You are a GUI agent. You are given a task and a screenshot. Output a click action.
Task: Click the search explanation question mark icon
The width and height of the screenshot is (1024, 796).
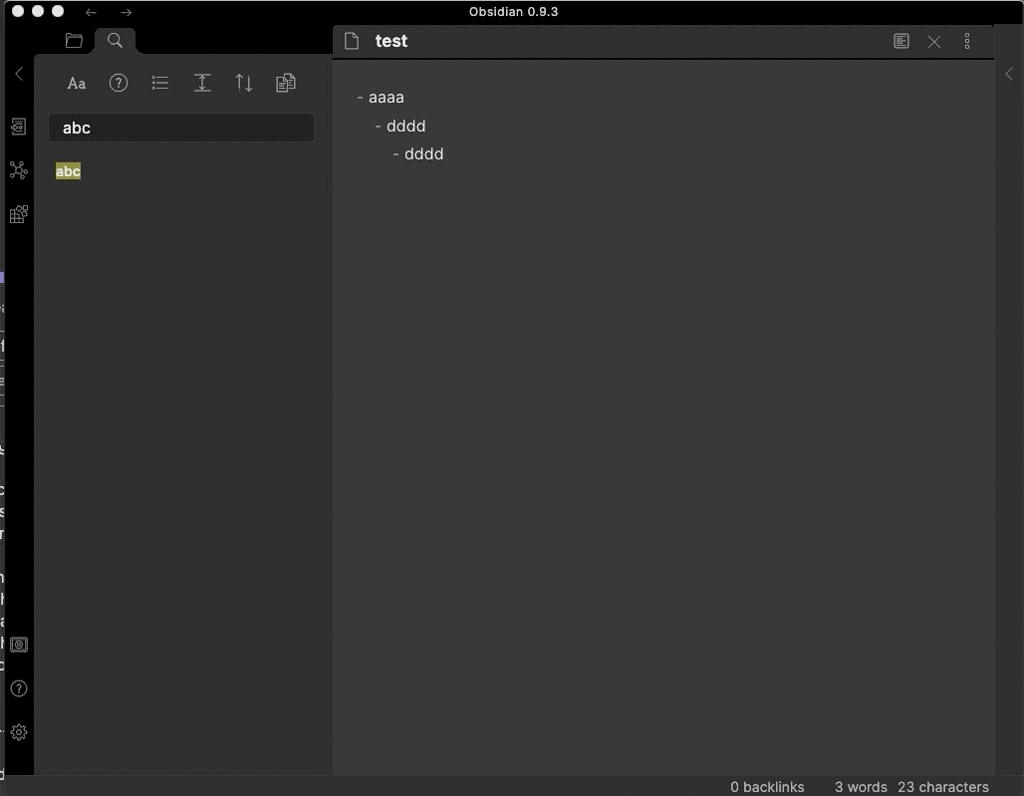click(118, 83)
